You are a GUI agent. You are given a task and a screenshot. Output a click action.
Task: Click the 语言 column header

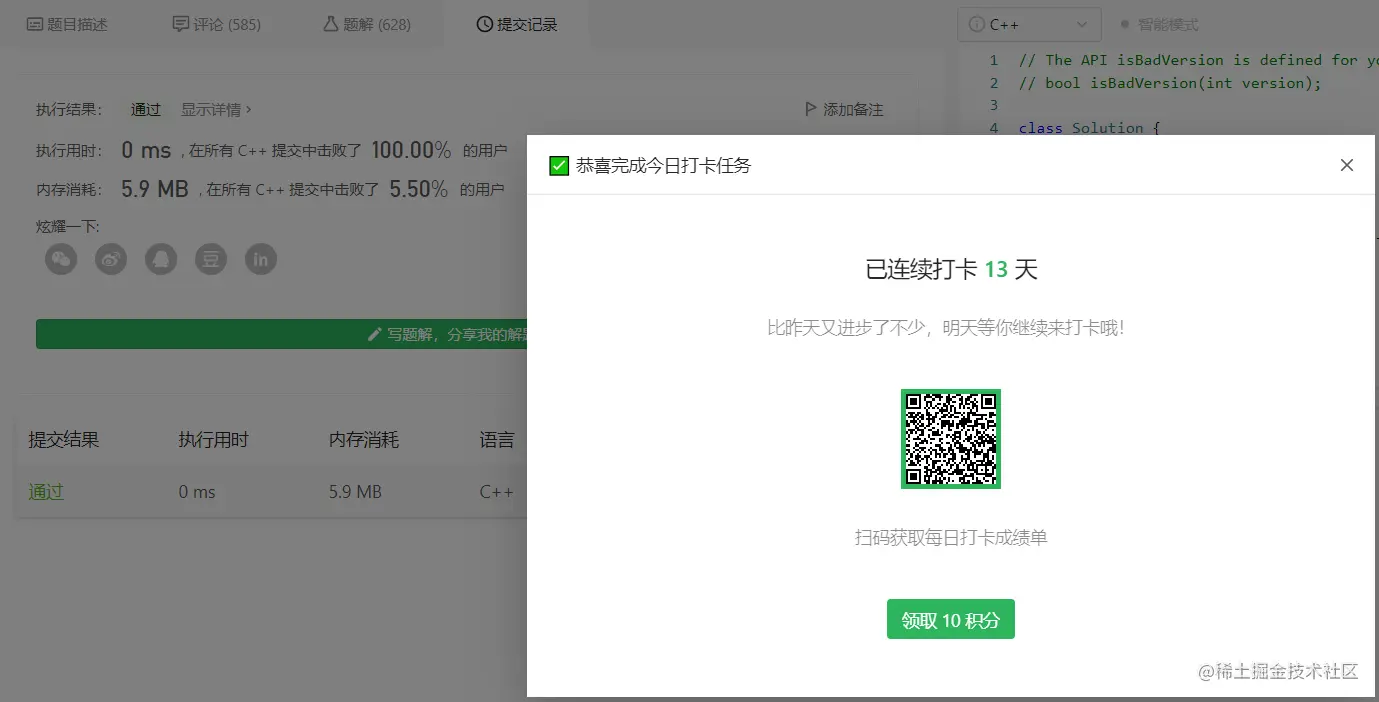click(x=497, y=439)
